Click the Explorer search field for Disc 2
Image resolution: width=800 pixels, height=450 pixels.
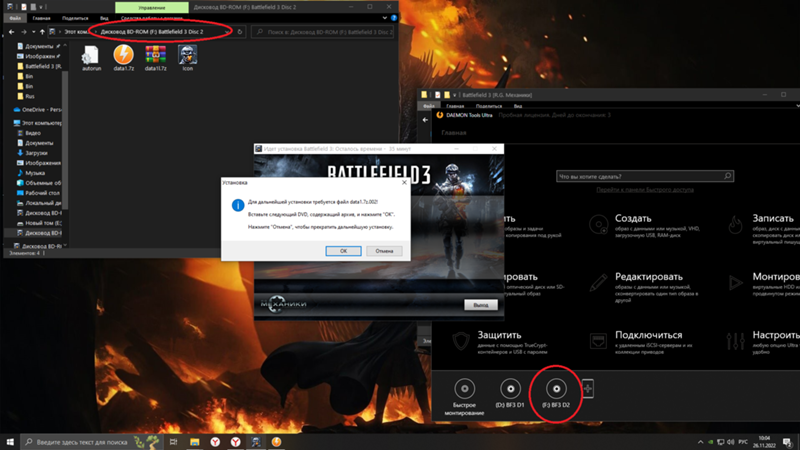(322, 32)
